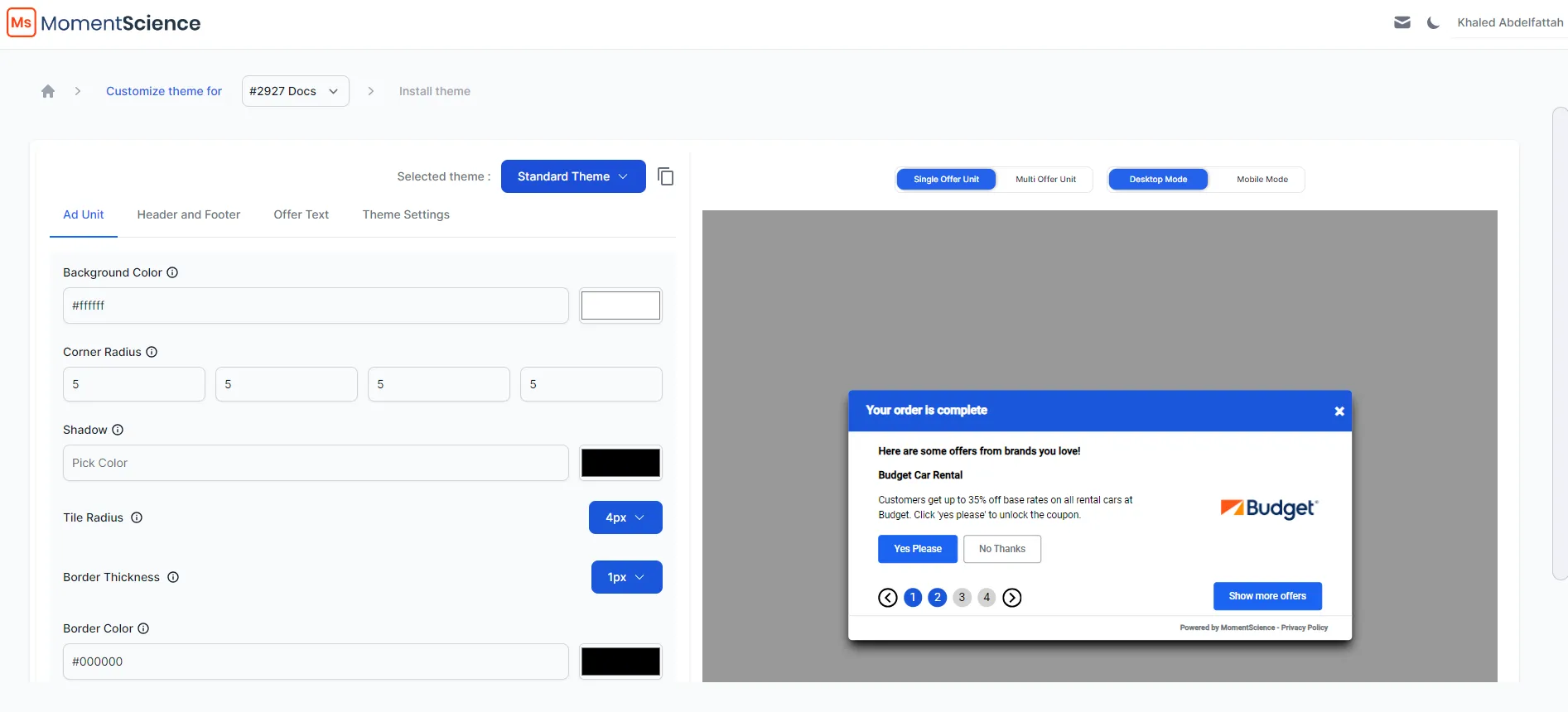1568x712 pixels.
Task: Go to previous offer arrow
Action: [888, 598]
